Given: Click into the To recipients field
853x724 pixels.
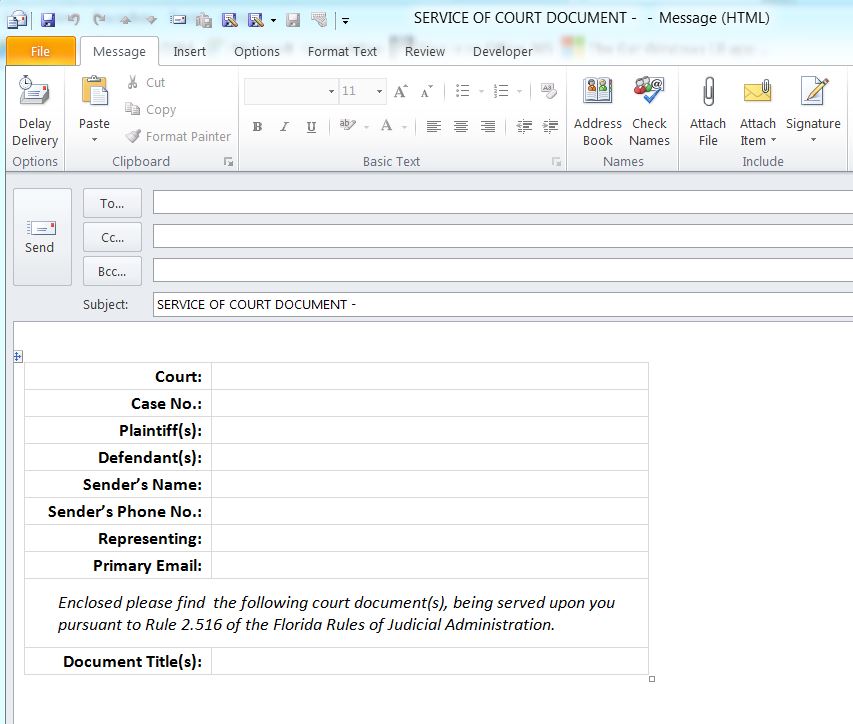Looking at the screenshot, I should coord(503,202).
